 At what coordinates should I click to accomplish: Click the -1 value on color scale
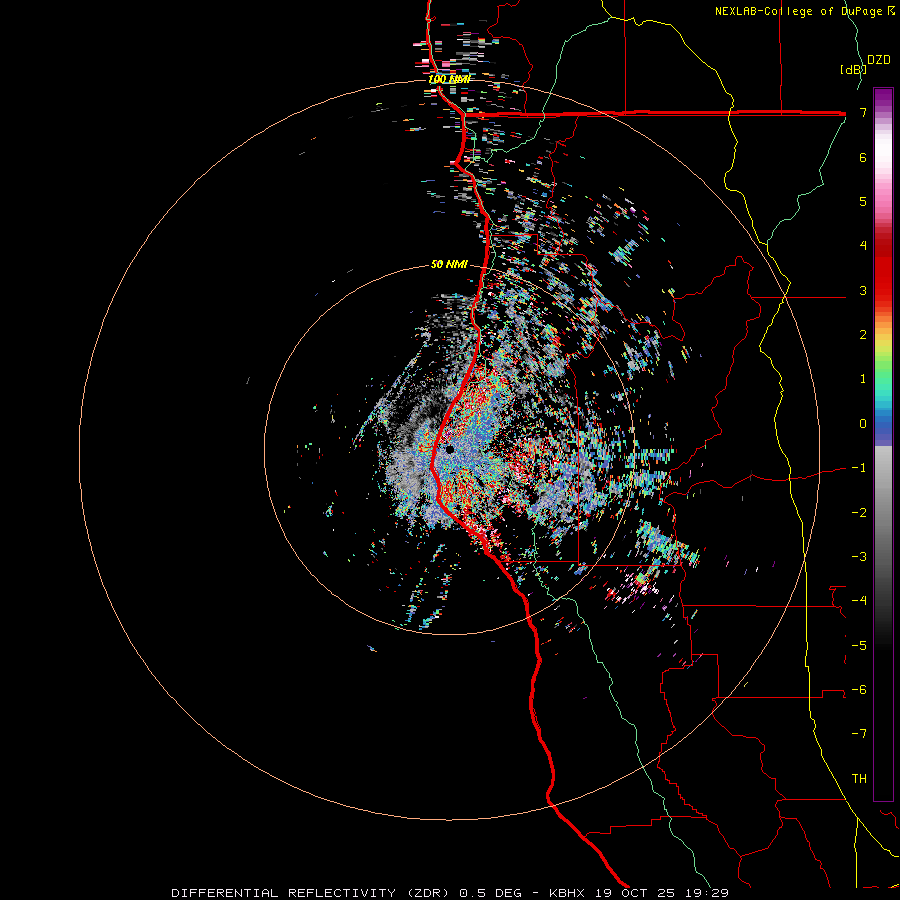859,468
